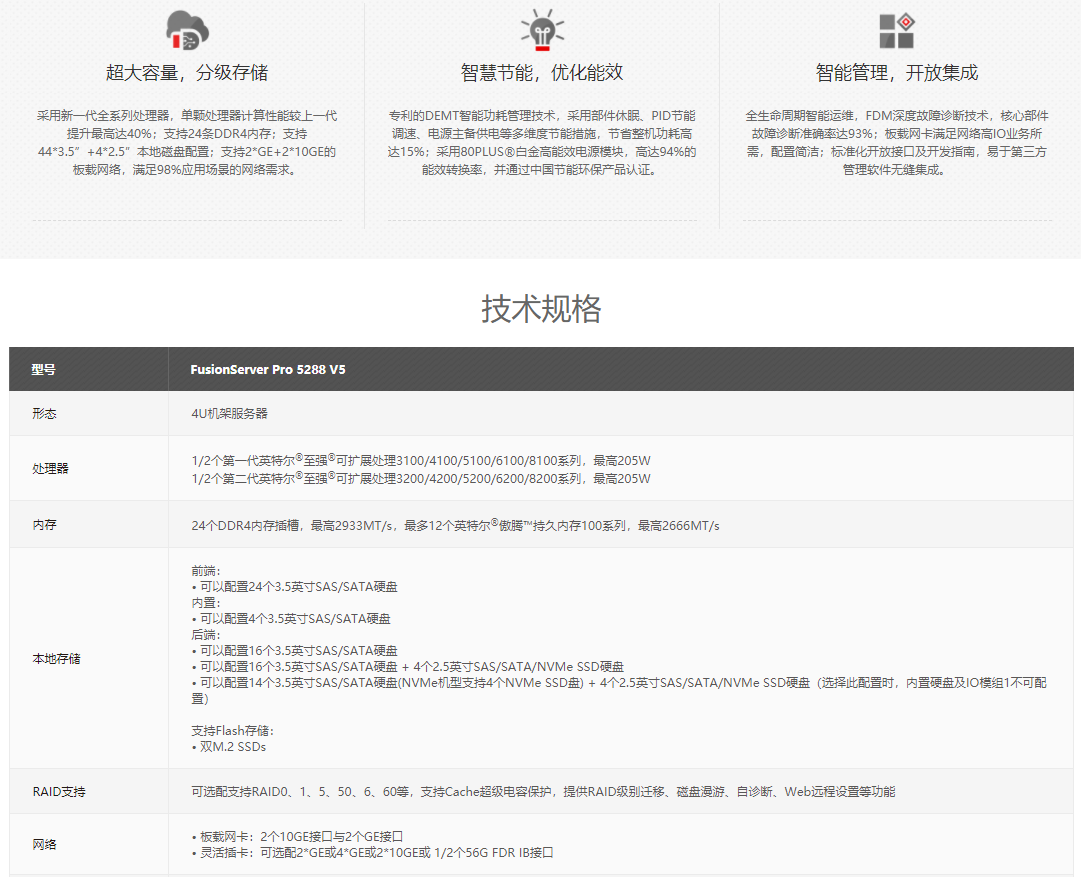Click the cloud storage capacity icon
The height and width of the screenshot is (877, 1081).
tap(188, 30)
